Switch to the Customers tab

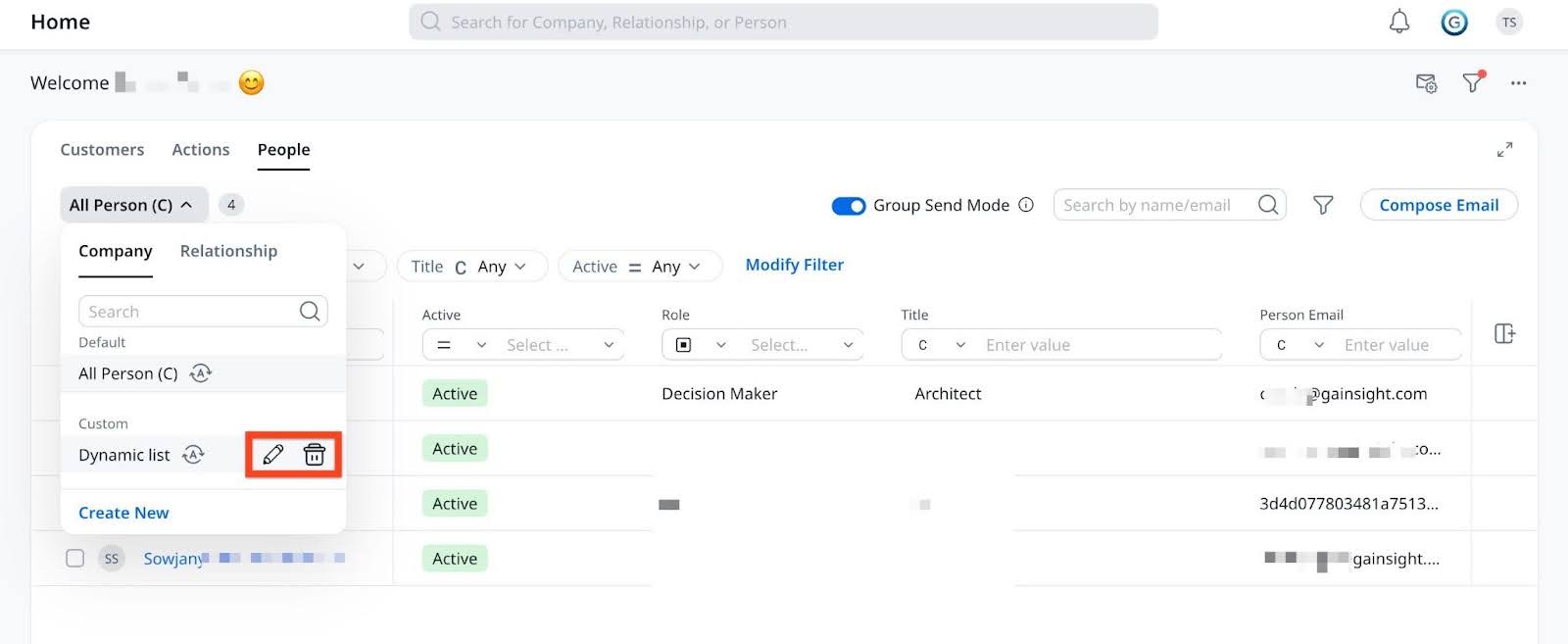coord(102,149)
